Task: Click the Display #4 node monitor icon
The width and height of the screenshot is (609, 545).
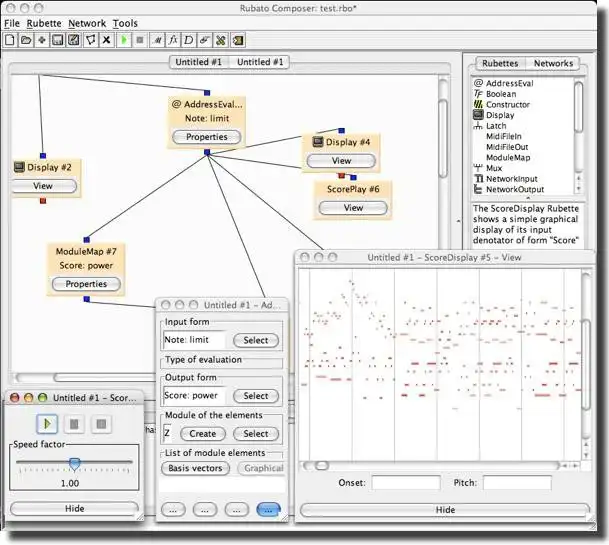Action: tap(318, 142)
